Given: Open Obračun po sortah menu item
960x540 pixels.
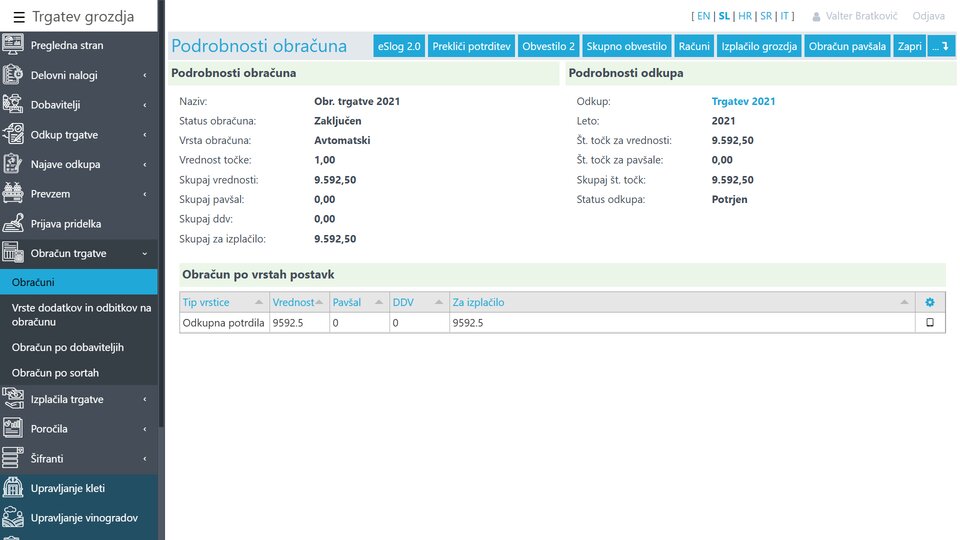Looking at the screenshot, I should pyautogui.click(x=55, y=373).
